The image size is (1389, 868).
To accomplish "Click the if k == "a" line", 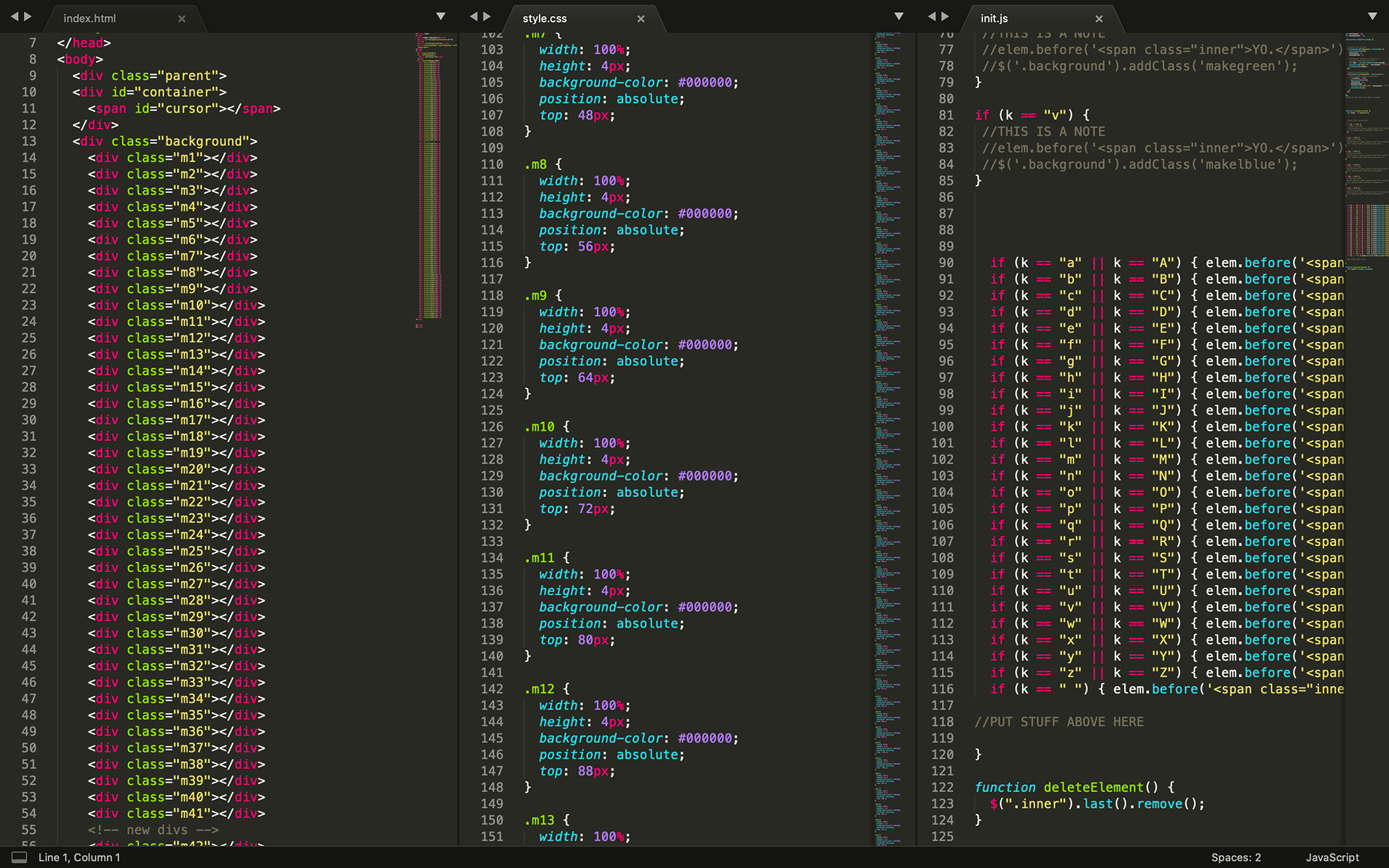I will tap(1167, 263).
